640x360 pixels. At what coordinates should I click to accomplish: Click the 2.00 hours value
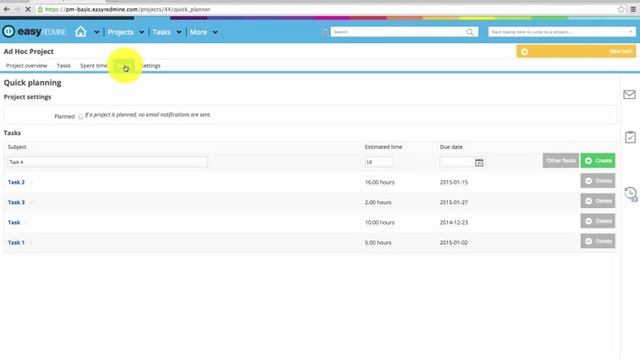(378, 202)
